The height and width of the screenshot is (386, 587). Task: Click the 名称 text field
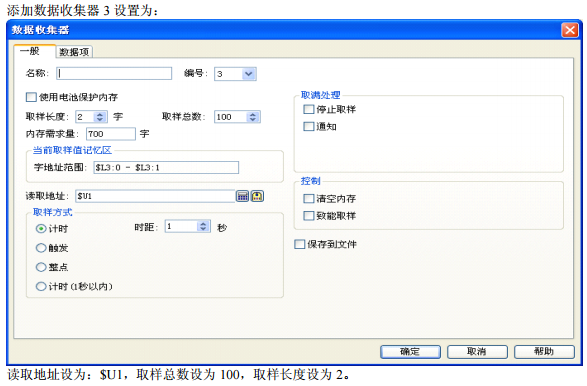tap(114, 73)
